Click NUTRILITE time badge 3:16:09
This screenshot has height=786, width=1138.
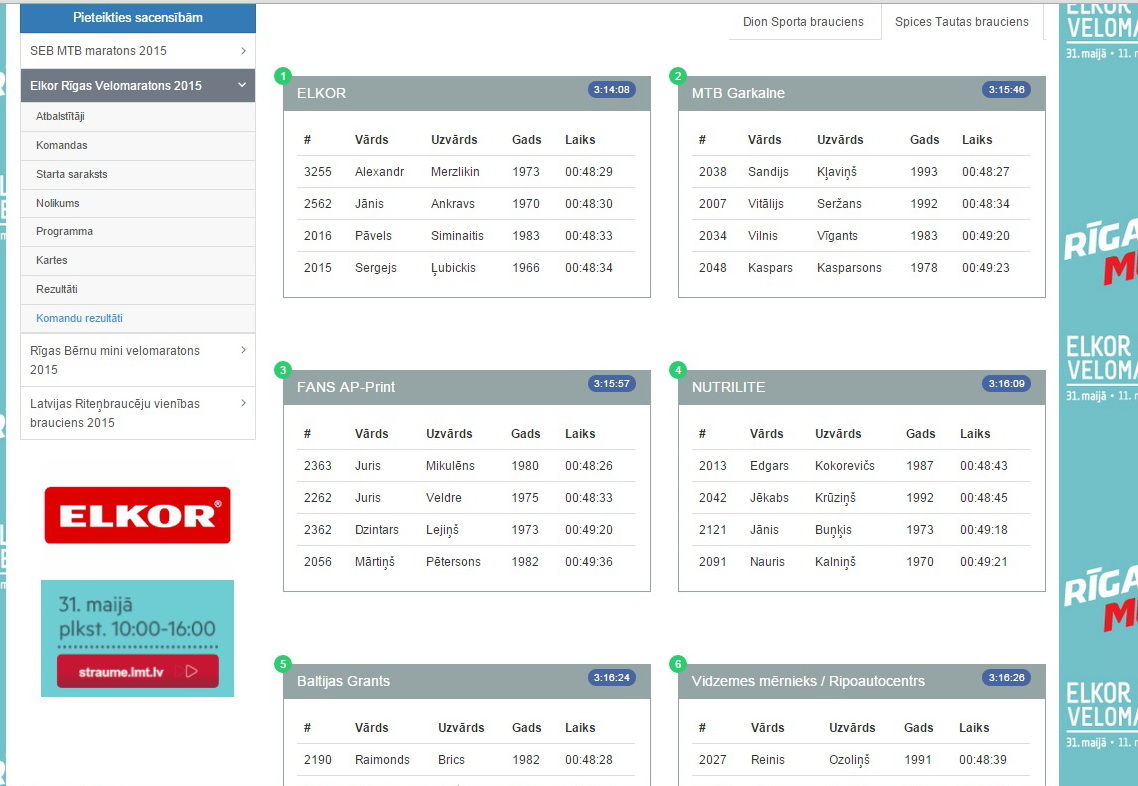(1007, 384)
